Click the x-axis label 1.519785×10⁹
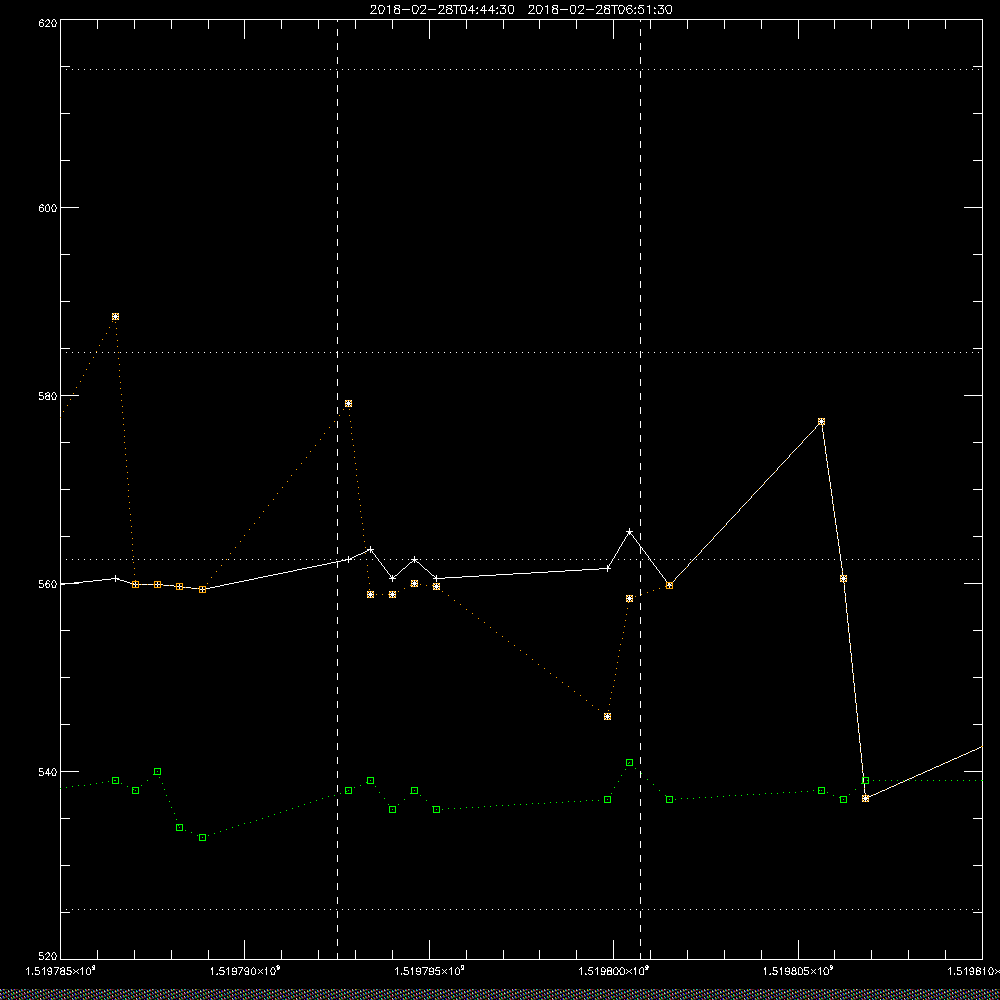The image size is (1000, 1000). point(60,971)
